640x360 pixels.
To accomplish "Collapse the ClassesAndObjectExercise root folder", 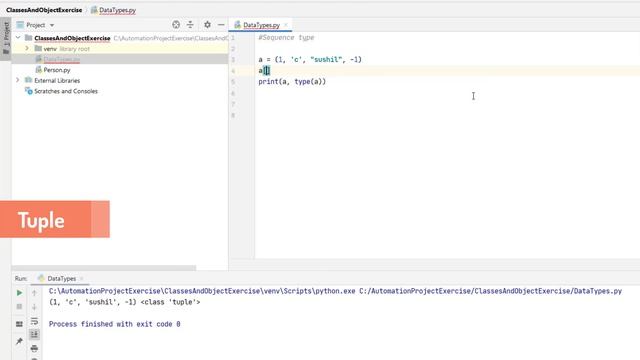I will tap(18, 38).
